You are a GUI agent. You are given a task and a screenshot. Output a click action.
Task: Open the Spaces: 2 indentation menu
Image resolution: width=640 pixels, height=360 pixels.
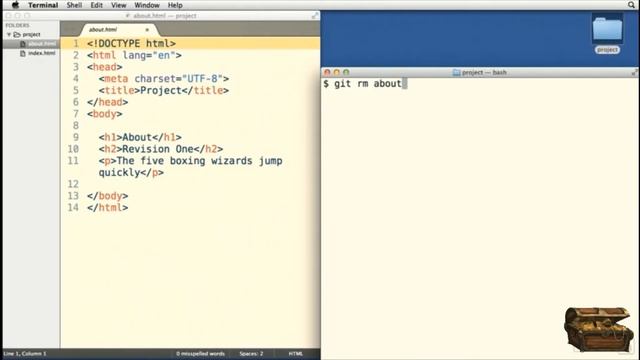pos(251,353)
